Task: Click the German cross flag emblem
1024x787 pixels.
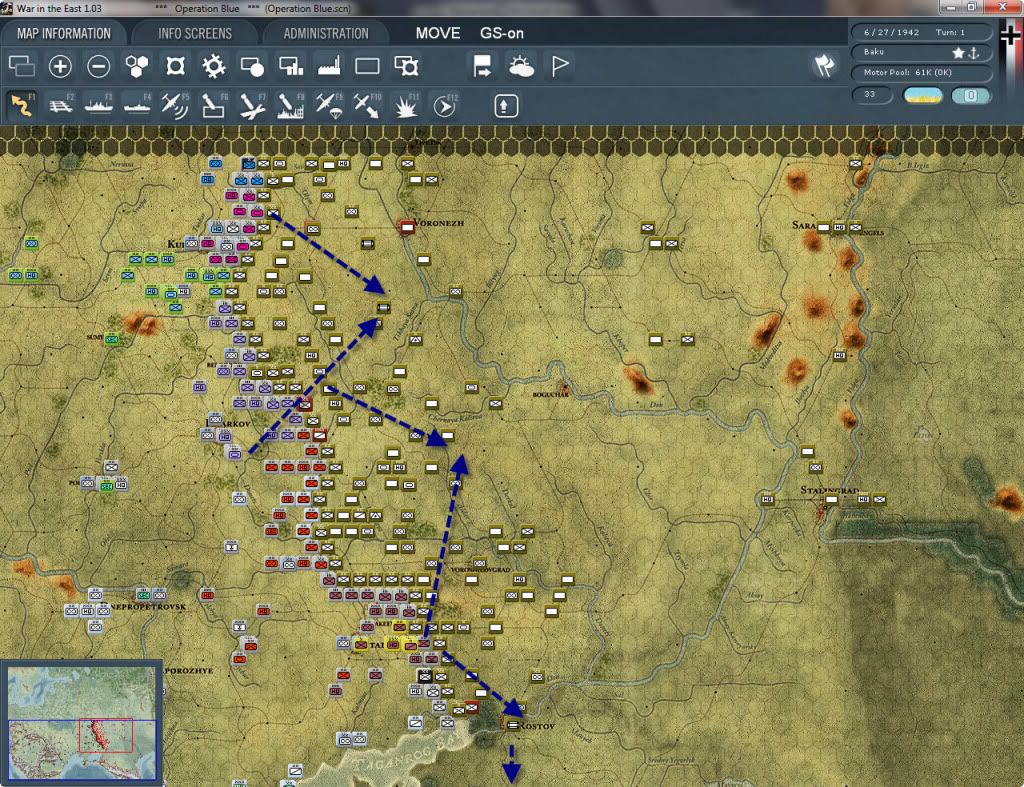Action: click(x=1010, y=34)
